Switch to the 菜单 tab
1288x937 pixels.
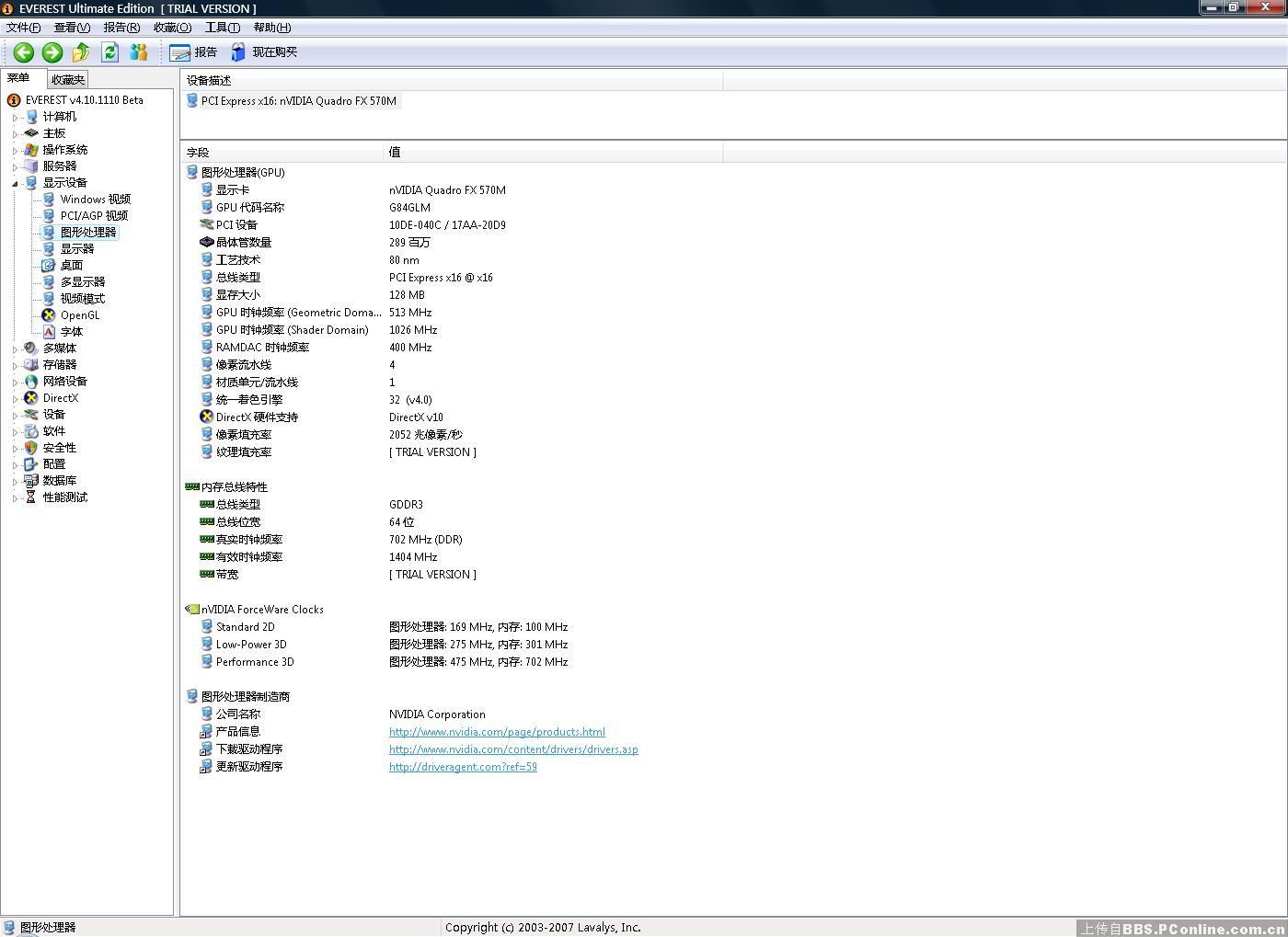(22, 79)
